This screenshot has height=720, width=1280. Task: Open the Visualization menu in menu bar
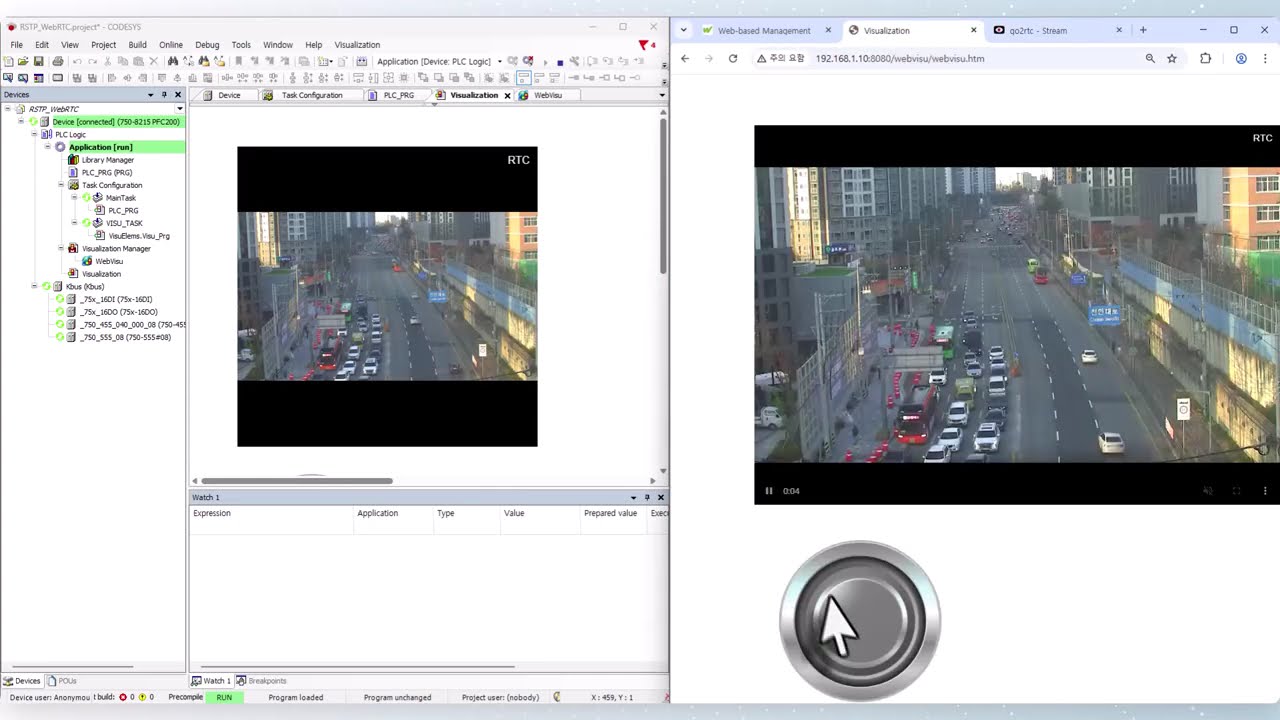click(x=357, y=45)
